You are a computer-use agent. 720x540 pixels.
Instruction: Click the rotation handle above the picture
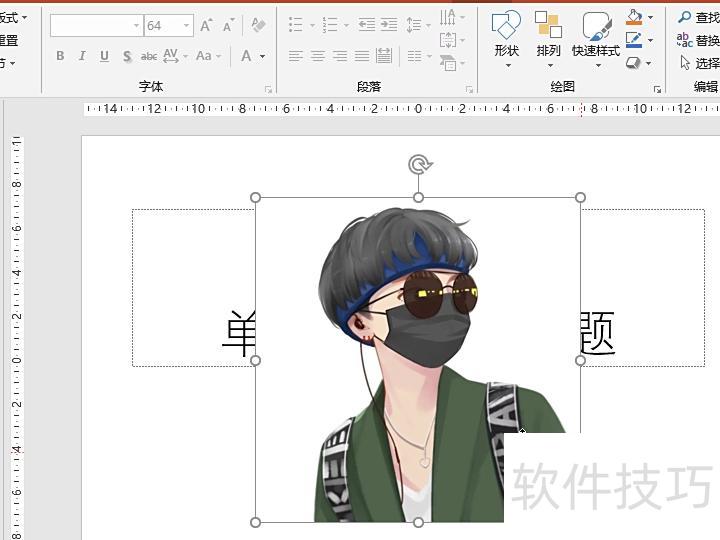pyautogui.click(x=418, y=165)
